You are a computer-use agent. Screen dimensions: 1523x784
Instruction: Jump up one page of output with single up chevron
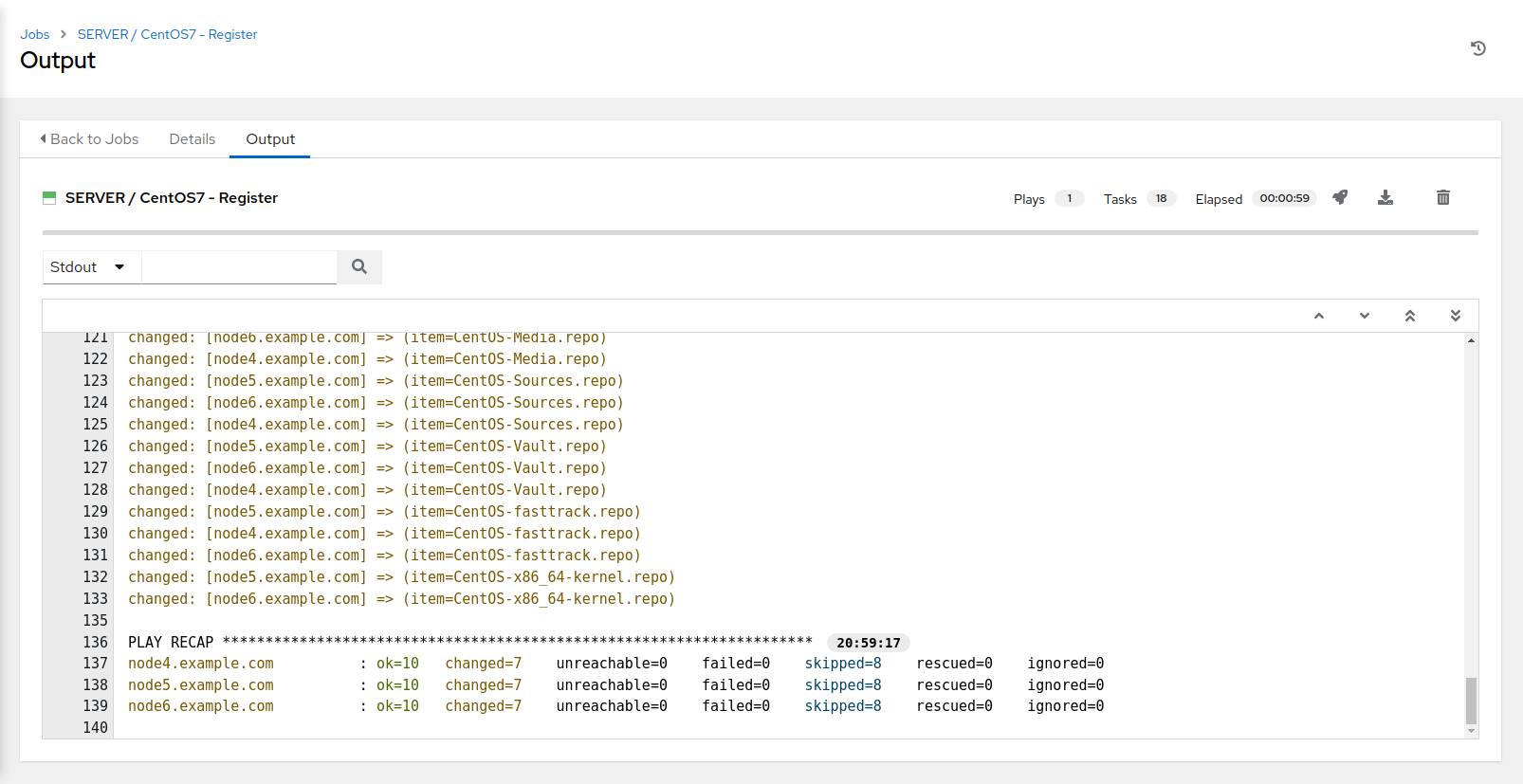click(1319, 316)
